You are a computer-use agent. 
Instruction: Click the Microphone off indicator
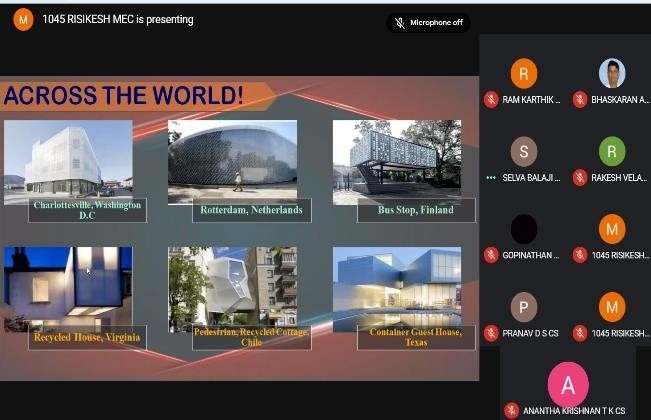pyautogui.click(x=428, y=23)
